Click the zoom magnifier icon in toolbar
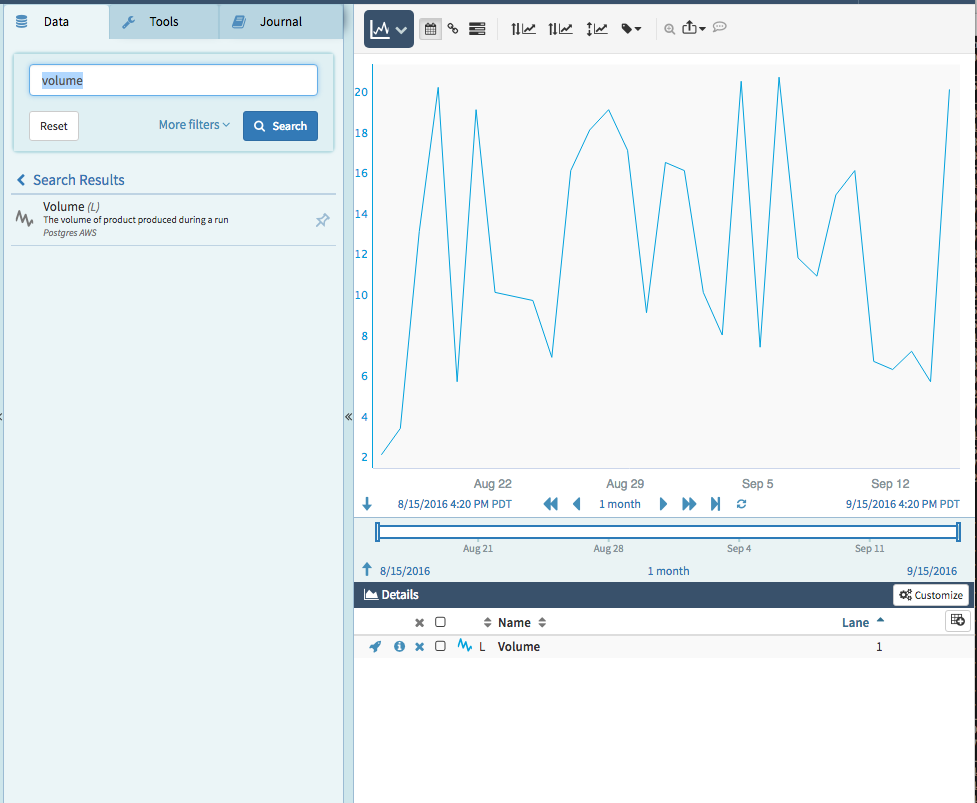The image size is (977, 803). pyautogui.click(x=669, y=29)
